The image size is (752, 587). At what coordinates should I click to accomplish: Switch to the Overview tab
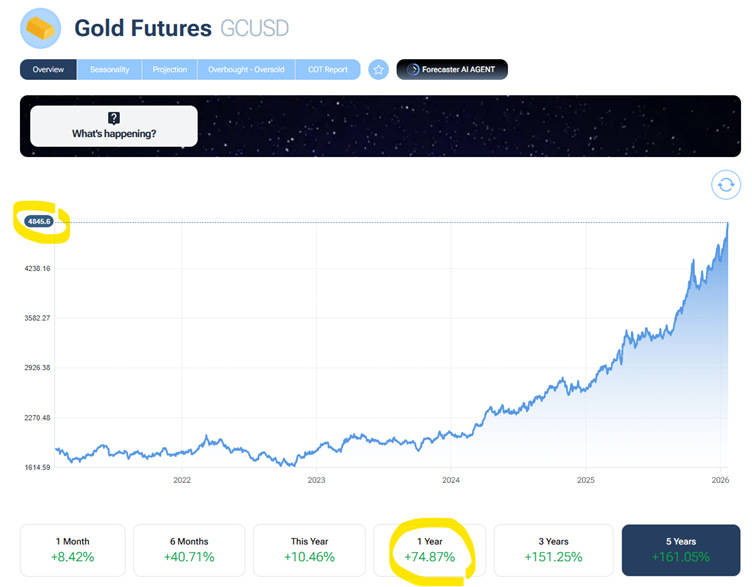click(48, 70)
